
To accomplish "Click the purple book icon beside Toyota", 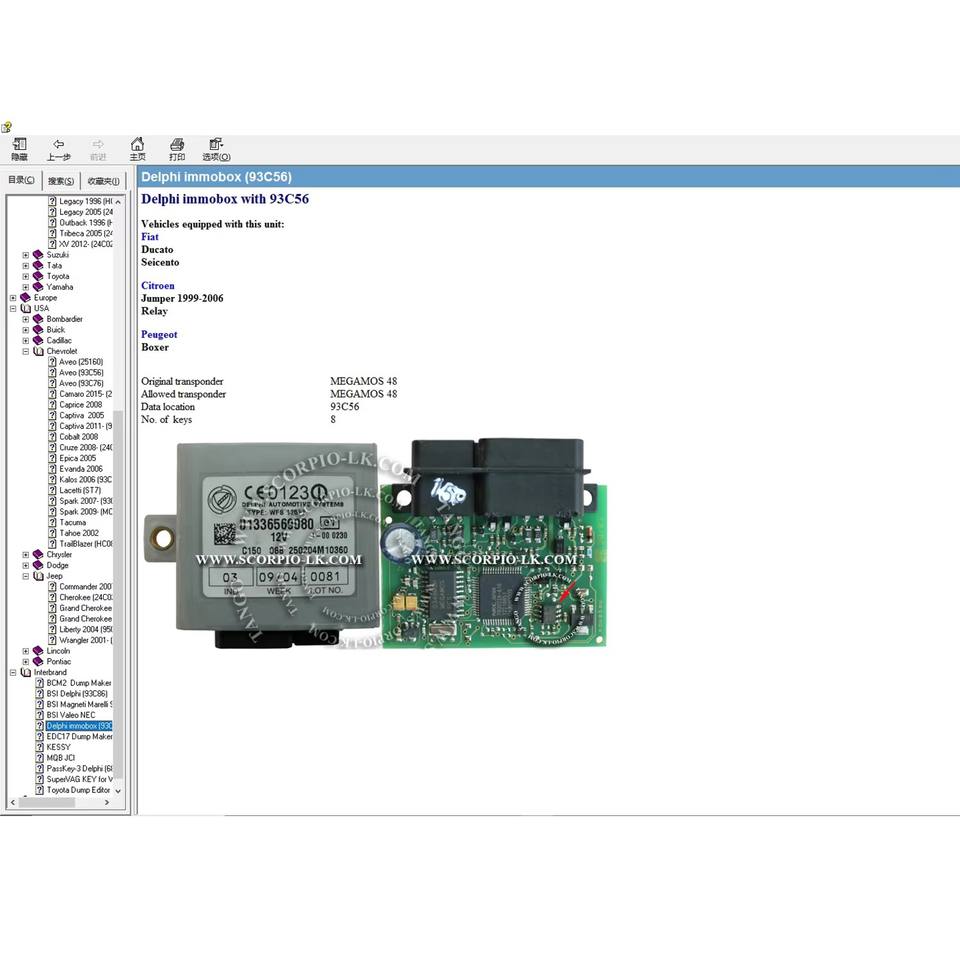I will pos(38,276).
